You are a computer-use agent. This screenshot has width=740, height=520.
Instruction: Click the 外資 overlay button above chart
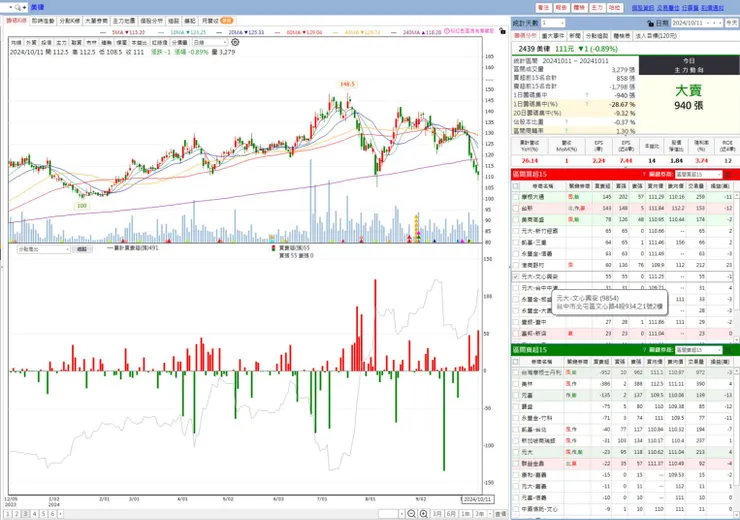click(31, 42)
